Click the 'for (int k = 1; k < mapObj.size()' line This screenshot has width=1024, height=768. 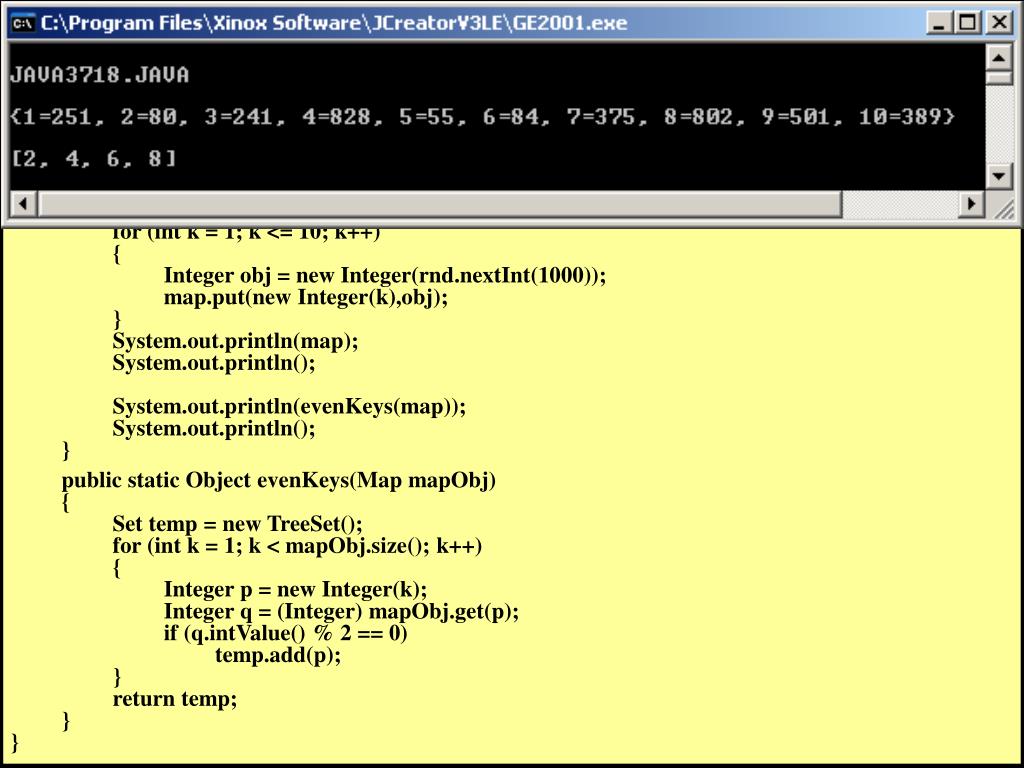[297, 546]
